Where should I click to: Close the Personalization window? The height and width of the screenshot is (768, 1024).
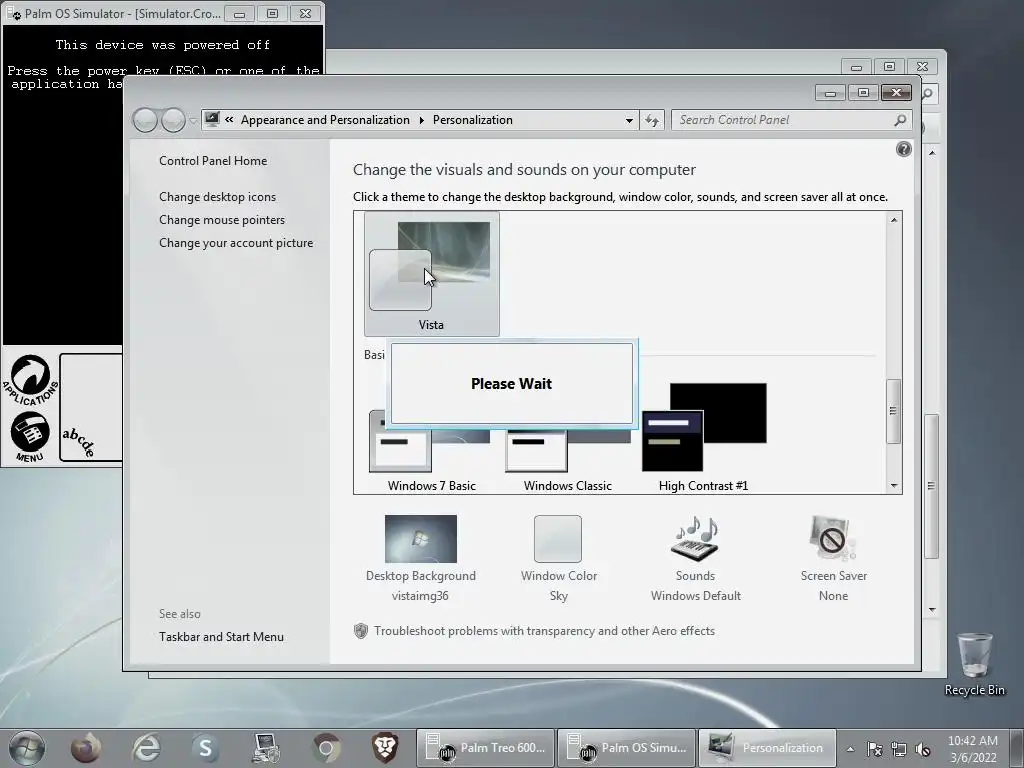[x=896, y=93]
